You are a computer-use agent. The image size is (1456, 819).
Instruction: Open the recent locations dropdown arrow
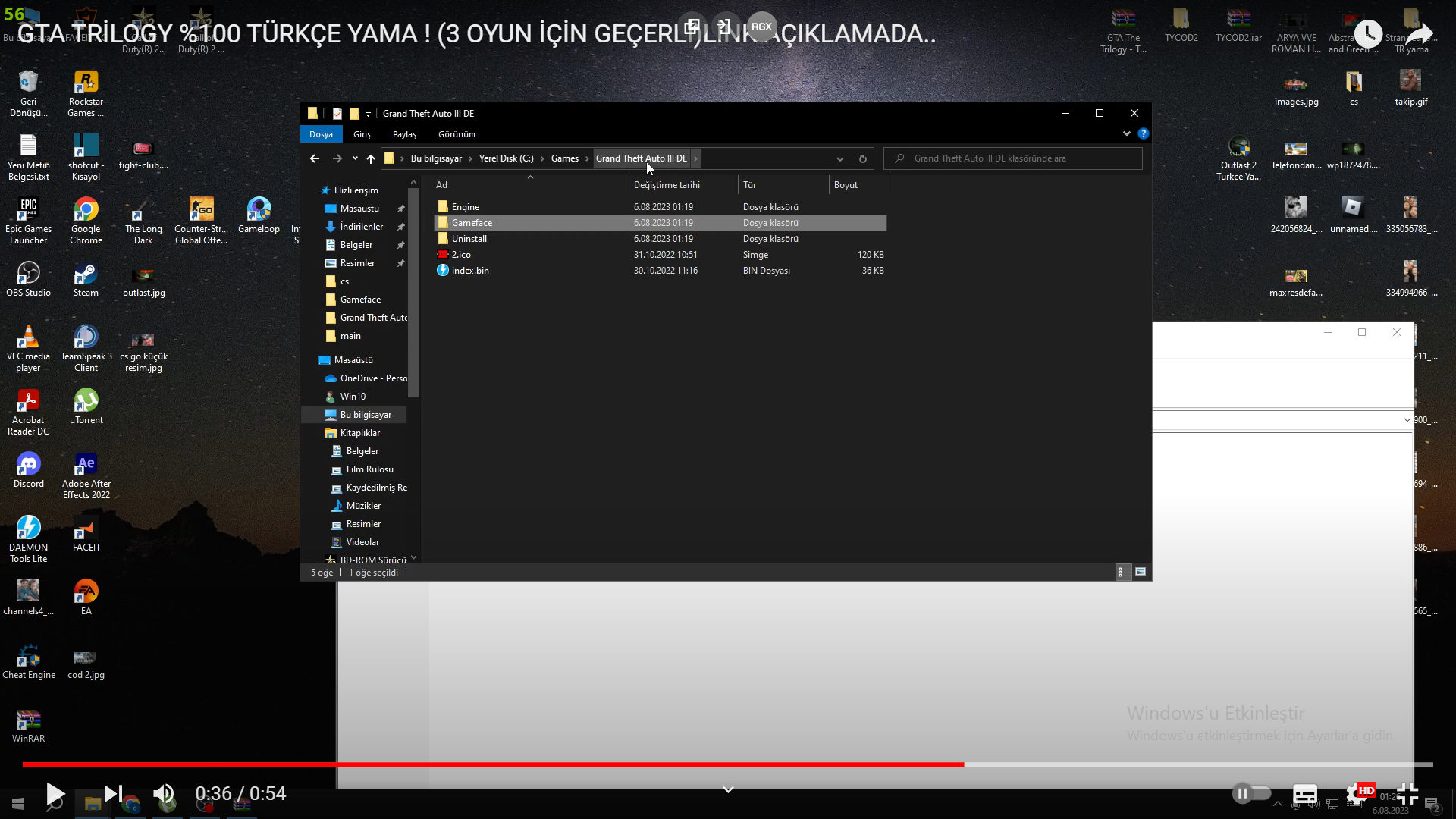pyautogui.click(x=355, y=158)
